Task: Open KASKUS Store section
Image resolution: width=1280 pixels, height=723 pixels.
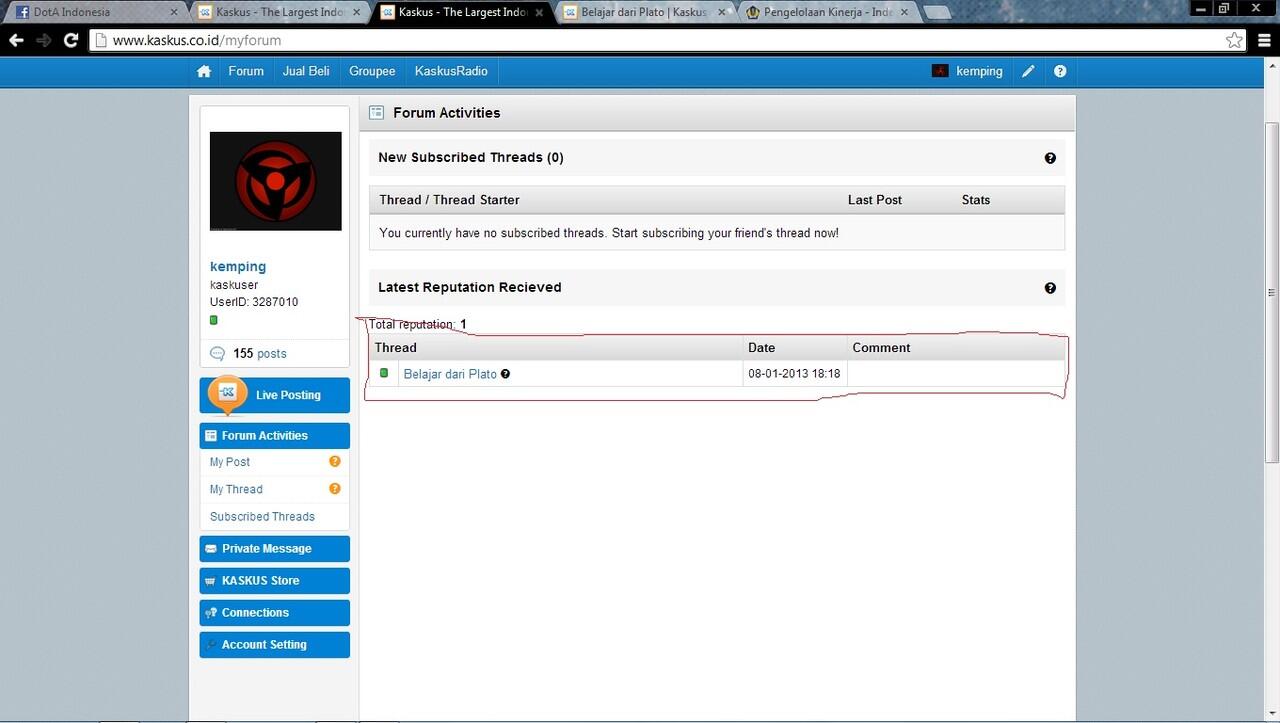Action: (x=275, y=581)
